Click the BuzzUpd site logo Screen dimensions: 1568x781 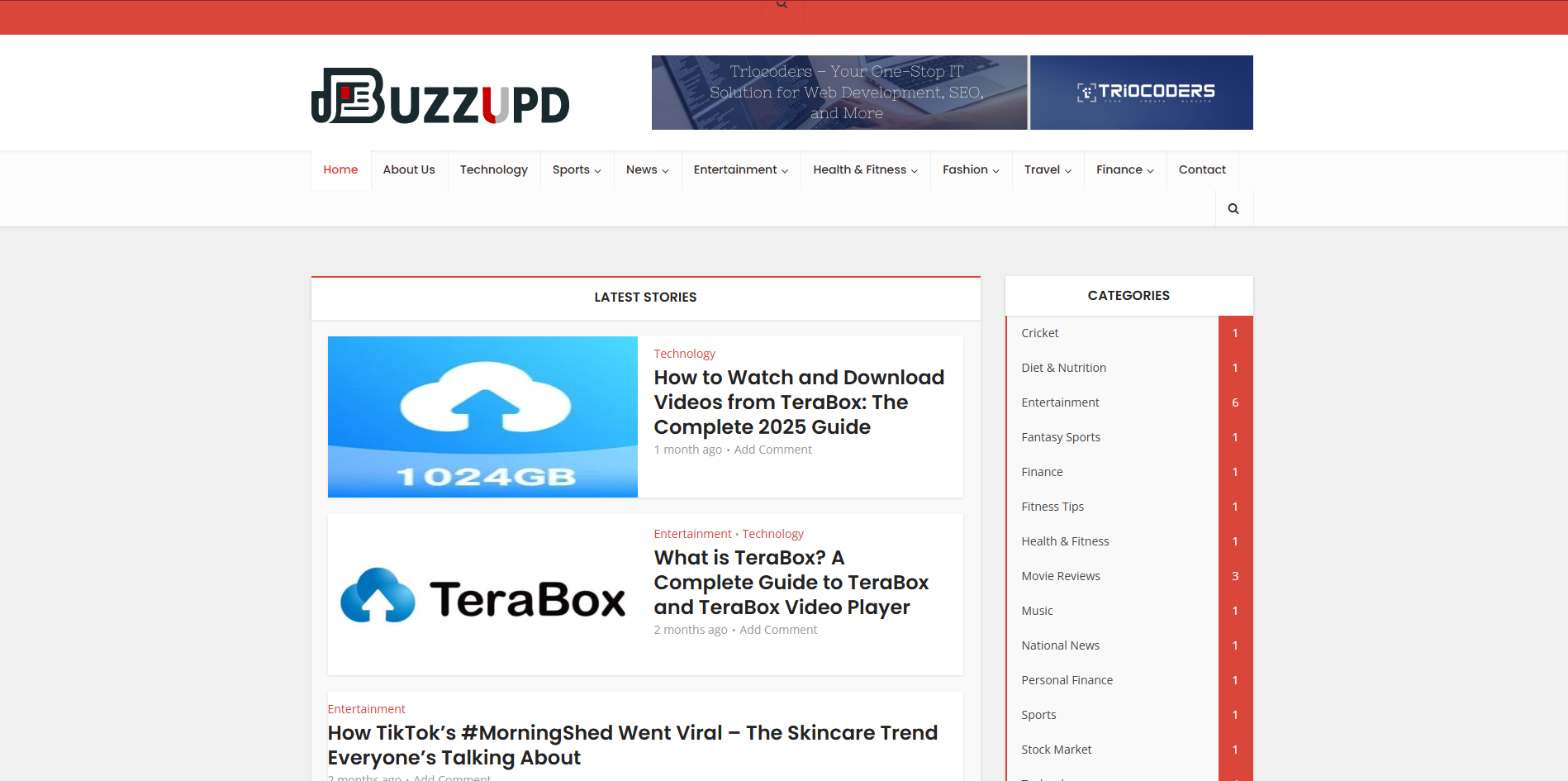[440, 96]
